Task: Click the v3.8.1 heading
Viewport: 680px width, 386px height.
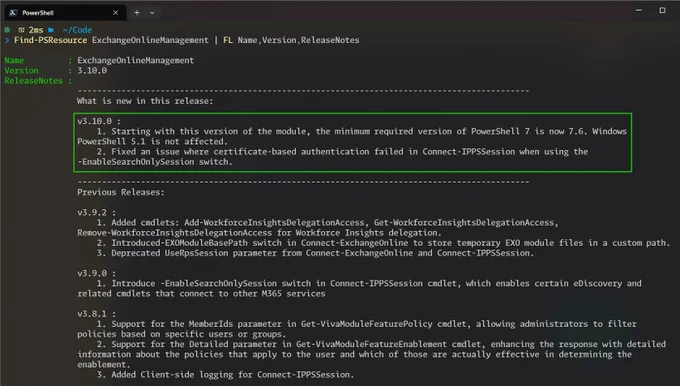Action: 97,314
